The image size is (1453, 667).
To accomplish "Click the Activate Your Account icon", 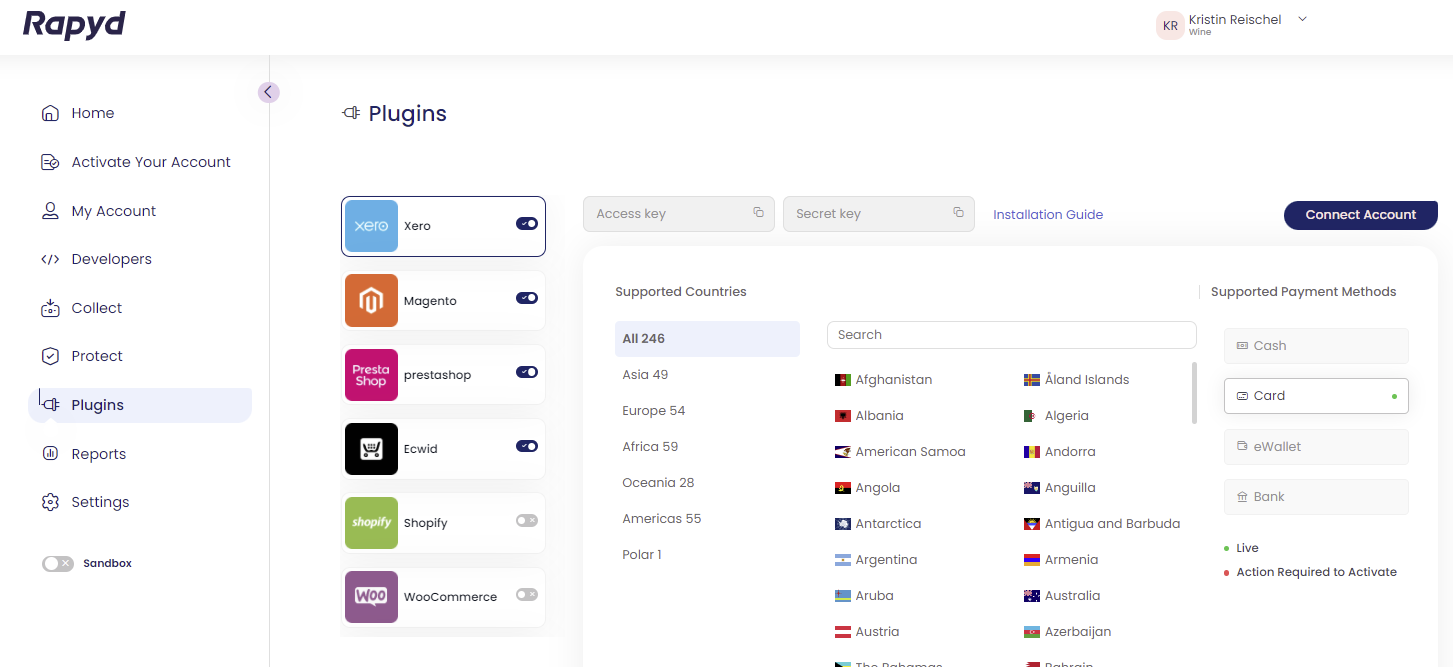I will pos(50,162).
